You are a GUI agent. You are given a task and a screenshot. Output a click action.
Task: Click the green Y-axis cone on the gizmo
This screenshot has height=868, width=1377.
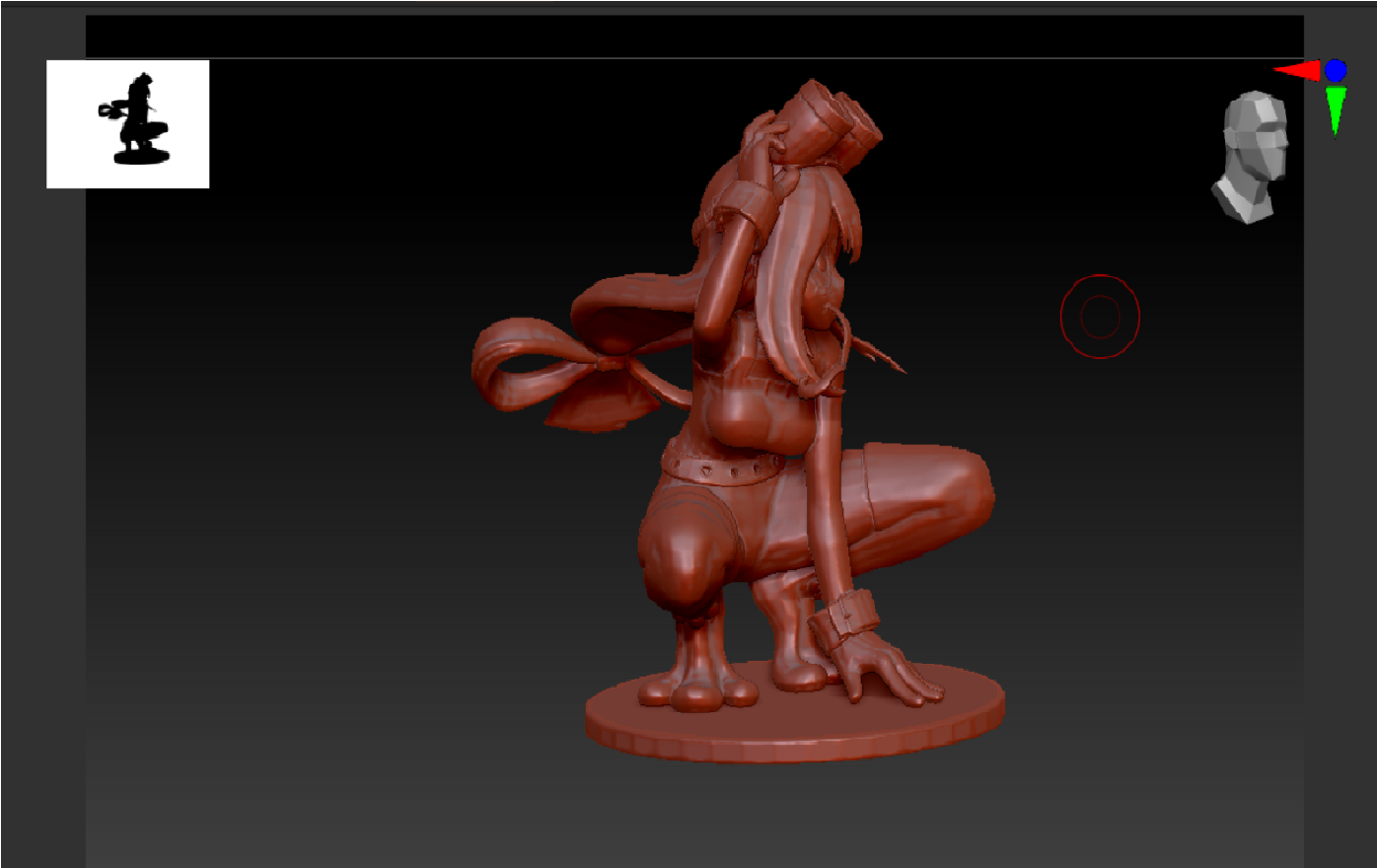click(1336, 109)
